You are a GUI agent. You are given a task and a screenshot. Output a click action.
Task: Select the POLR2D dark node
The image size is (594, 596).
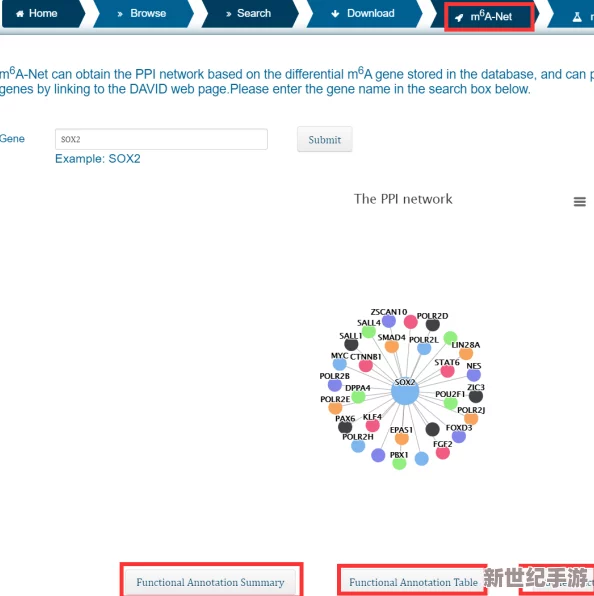coord(432,324)
